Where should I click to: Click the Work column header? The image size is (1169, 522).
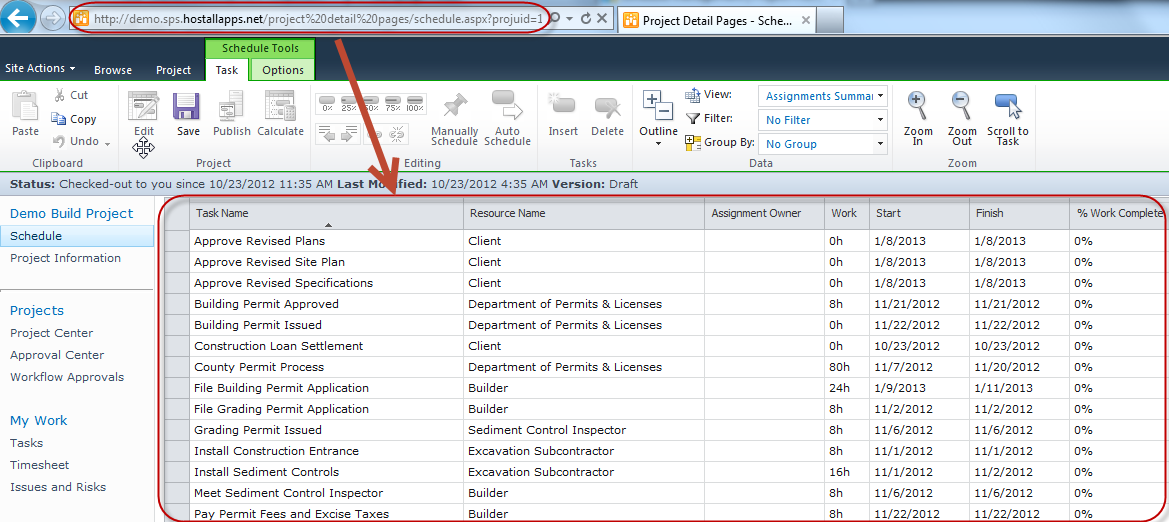click(x=847, y=214)
